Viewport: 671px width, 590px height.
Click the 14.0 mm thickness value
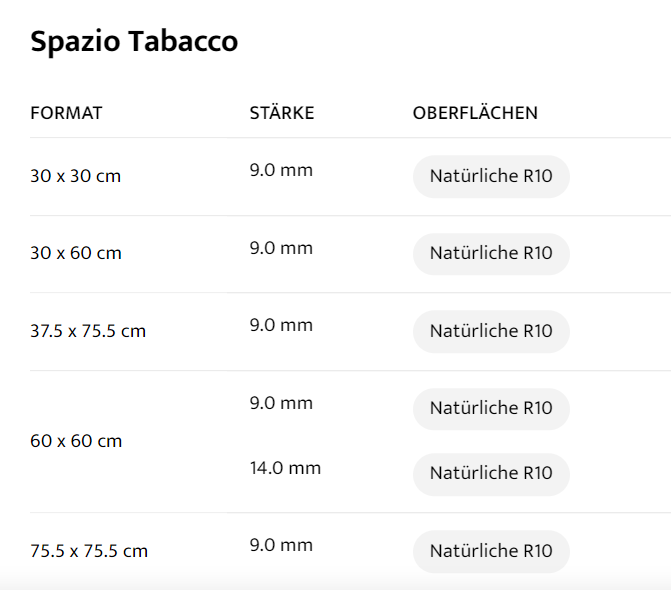coord(285,467)
